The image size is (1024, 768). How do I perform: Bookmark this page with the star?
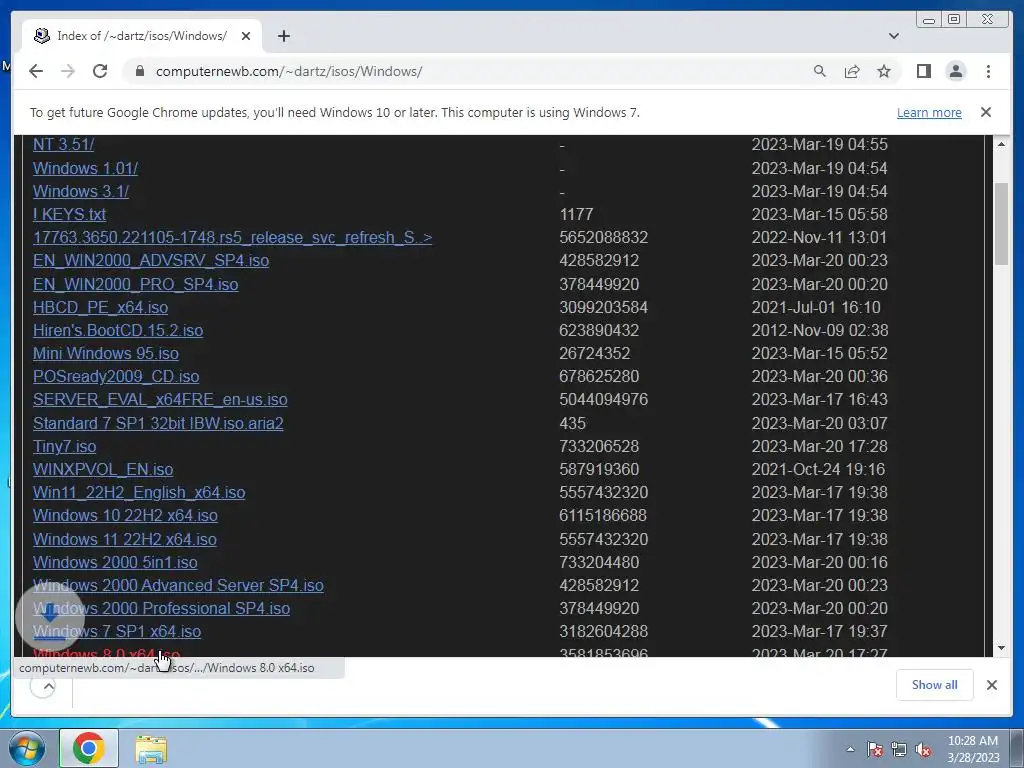pyautogui.click(x=884, y=71)
